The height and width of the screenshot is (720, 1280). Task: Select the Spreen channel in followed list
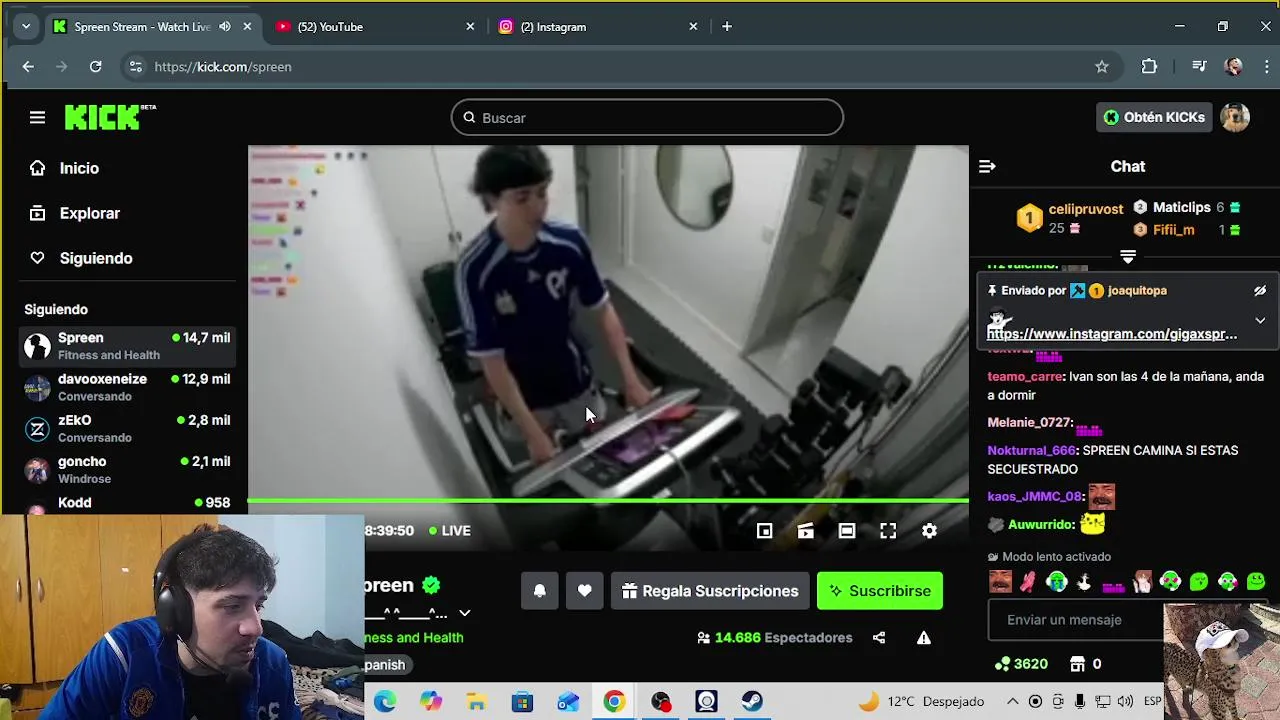coord(128,346)
